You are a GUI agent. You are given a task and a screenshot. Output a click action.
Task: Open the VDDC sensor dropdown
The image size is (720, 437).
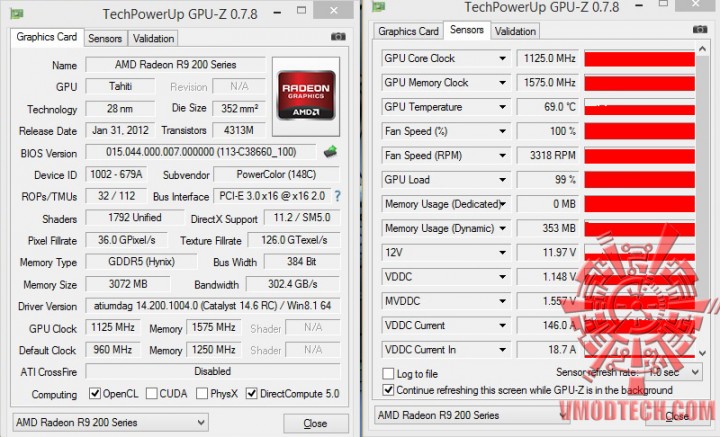coord(502,277)
